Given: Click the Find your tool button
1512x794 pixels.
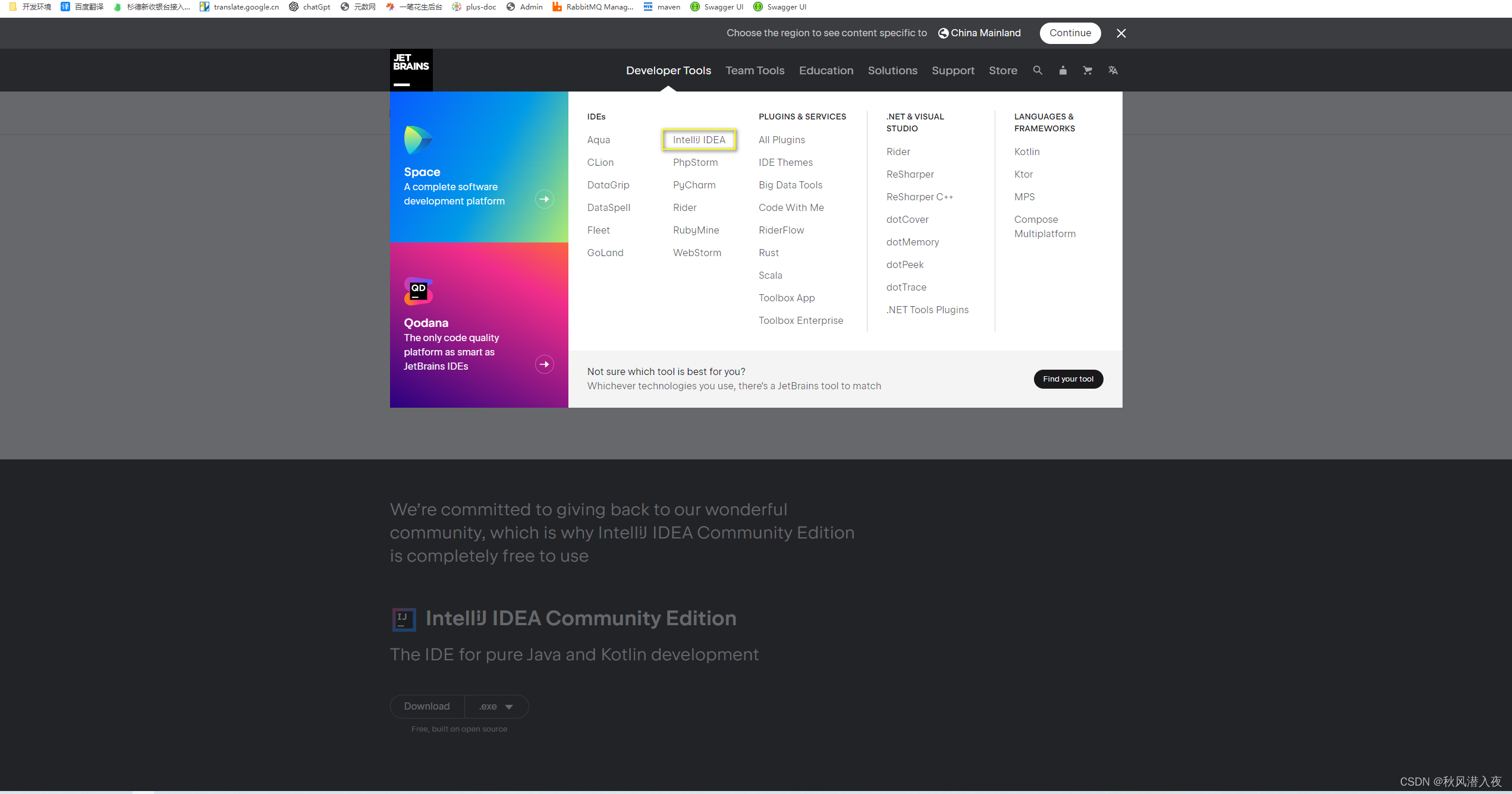Looking at the screenshot, I should coord(1068,379).
